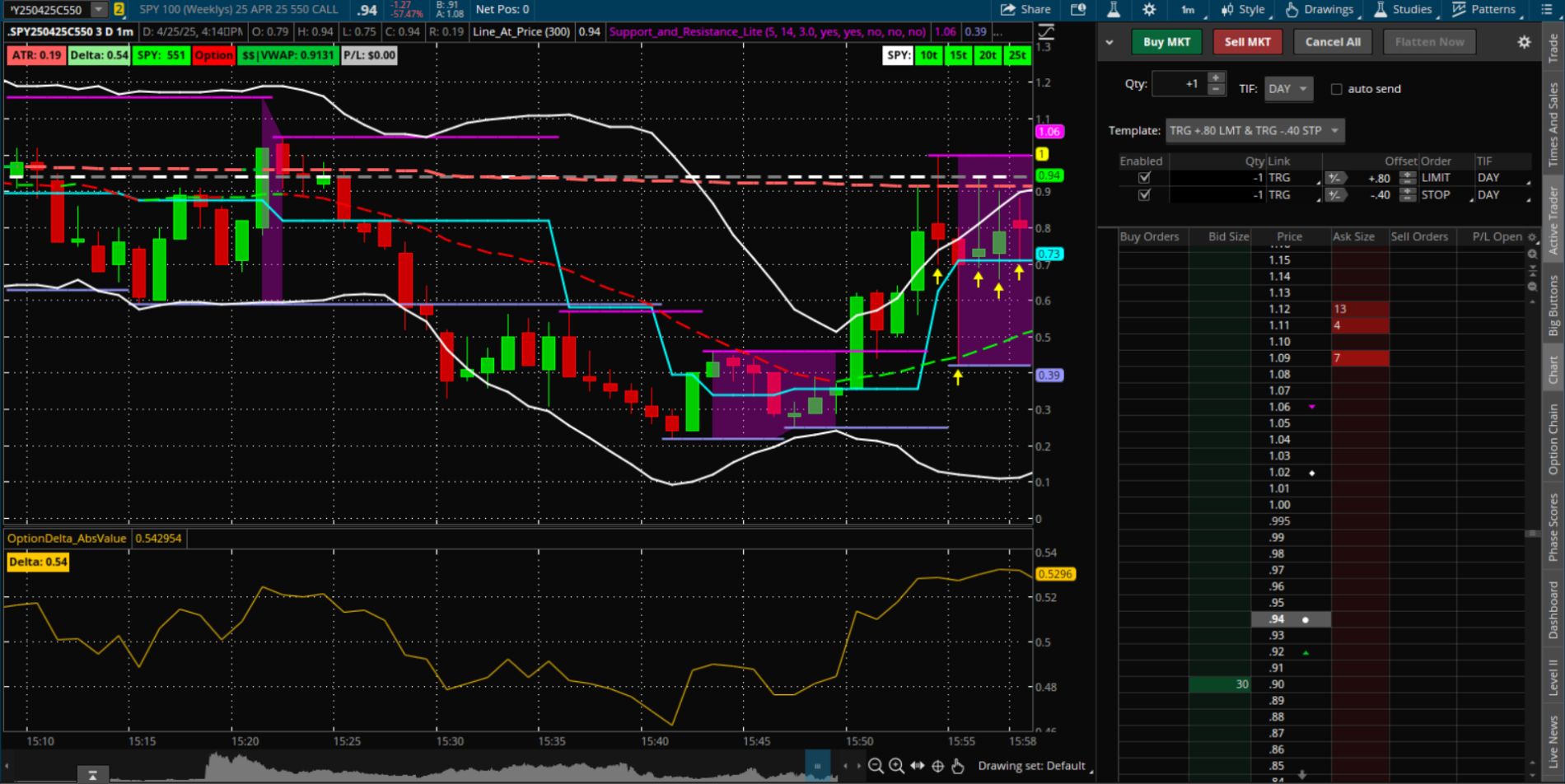Click the flask Edit Studies icon
This screenshot has height=784, width=1565.
(x=1113, y=10)
